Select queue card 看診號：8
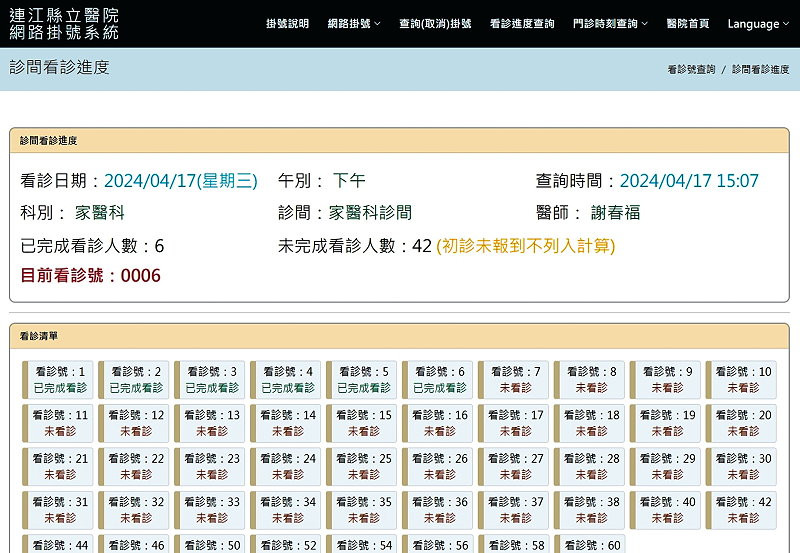 pos(589,380)
